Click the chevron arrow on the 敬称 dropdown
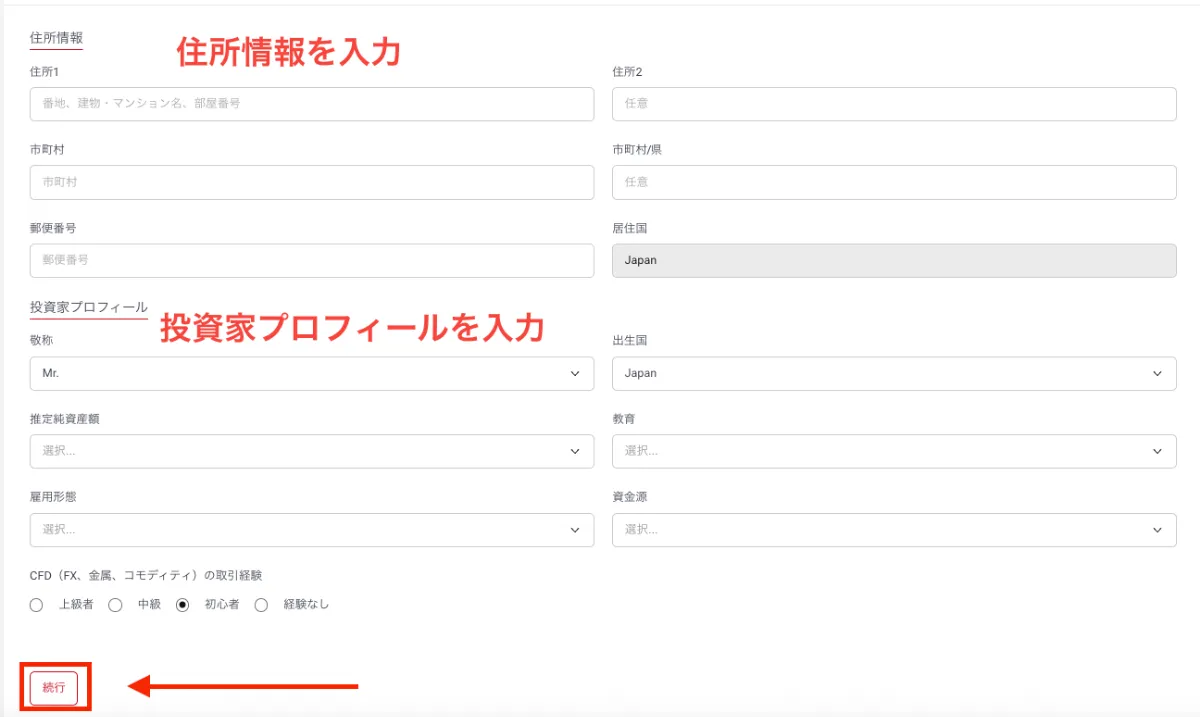Viewport: 1200px width, 717px height. pyautogui.click(x=576, y=373)
